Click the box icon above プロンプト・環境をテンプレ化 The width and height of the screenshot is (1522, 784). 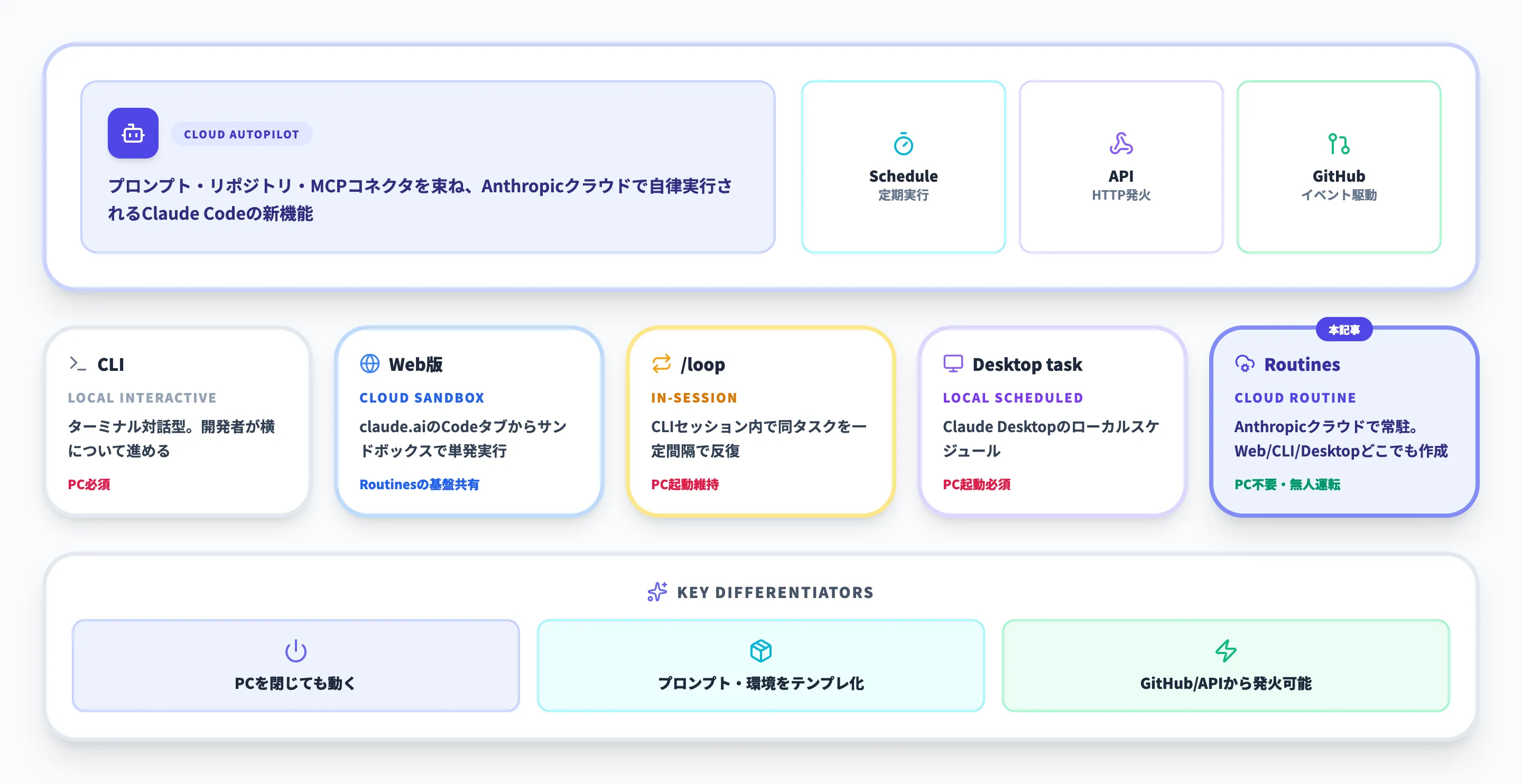tap(760, 650)
